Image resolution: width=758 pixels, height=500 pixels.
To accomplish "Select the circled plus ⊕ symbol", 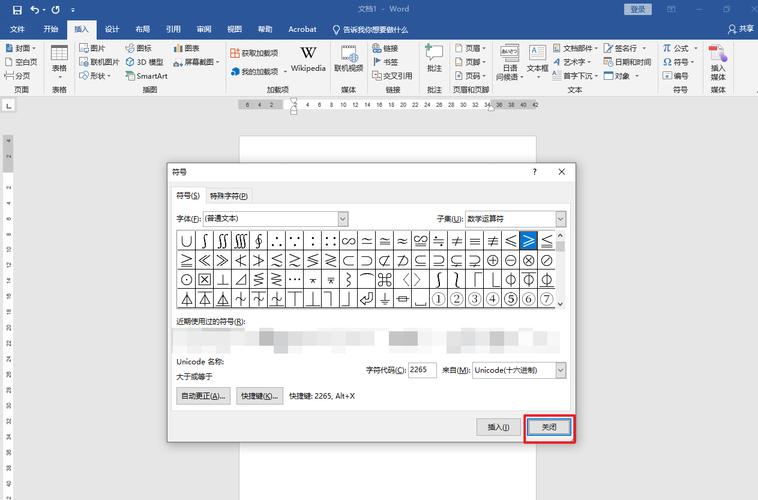I will pyautogui.click(x=493, y=261).
